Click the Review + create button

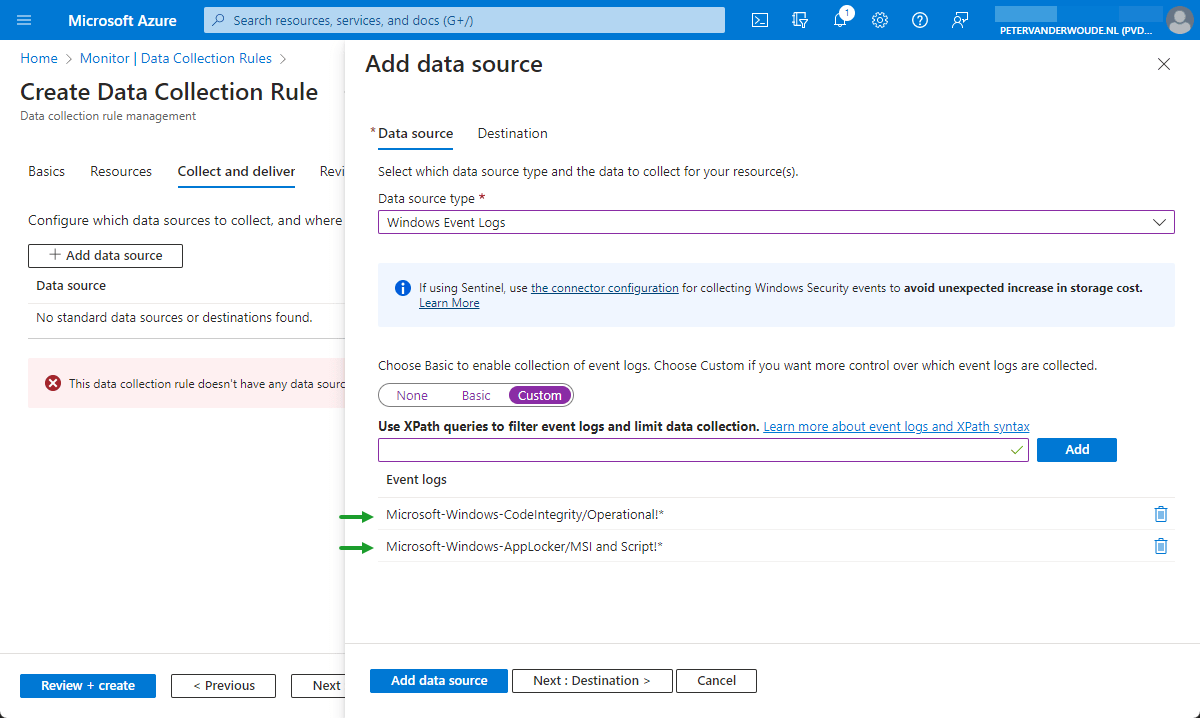point(87,685)
